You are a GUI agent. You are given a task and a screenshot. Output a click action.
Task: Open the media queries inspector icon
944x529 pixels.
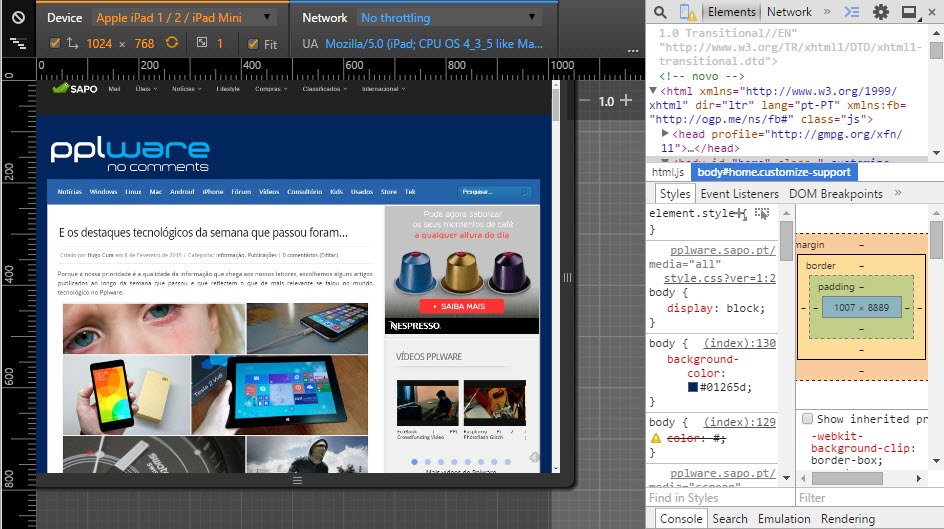18,43
